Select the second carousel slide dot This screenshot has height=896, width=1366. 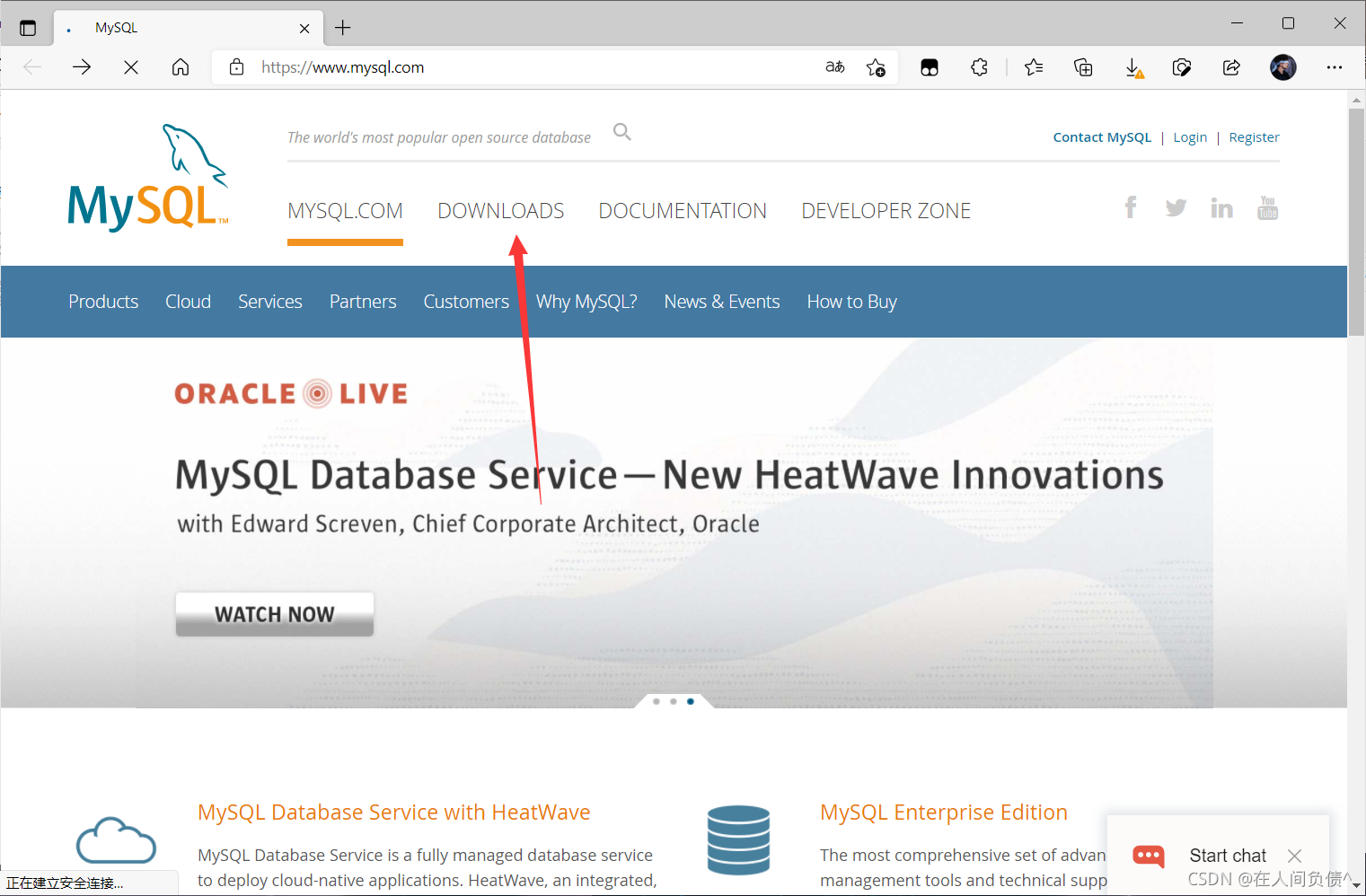[674, 701]
